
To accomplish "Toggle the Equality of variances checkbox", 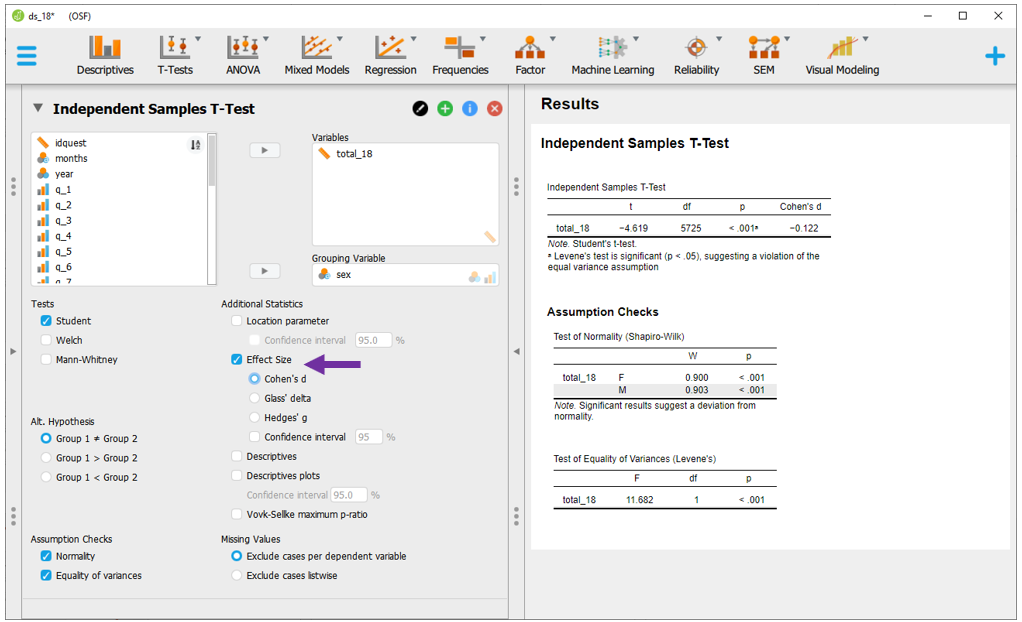I will pos(46,575).
